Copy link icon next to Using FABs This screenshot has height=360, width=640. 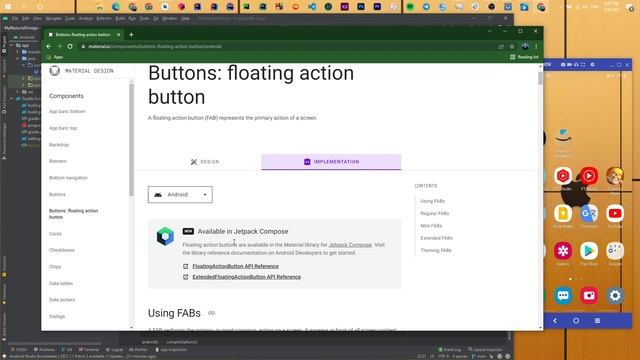pos(211,313)
